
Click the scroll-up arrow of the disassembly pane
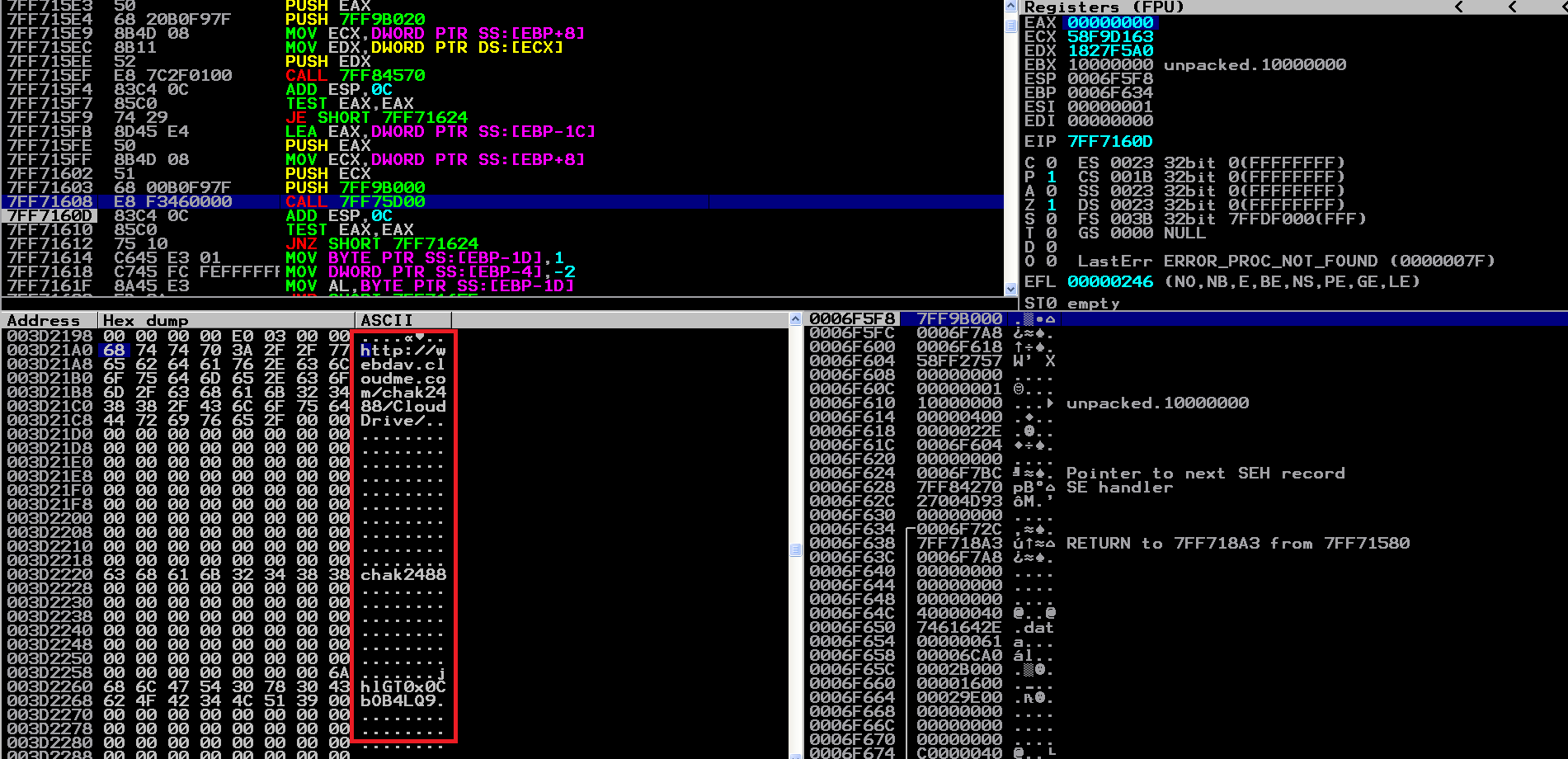(x=1011, y=7)
